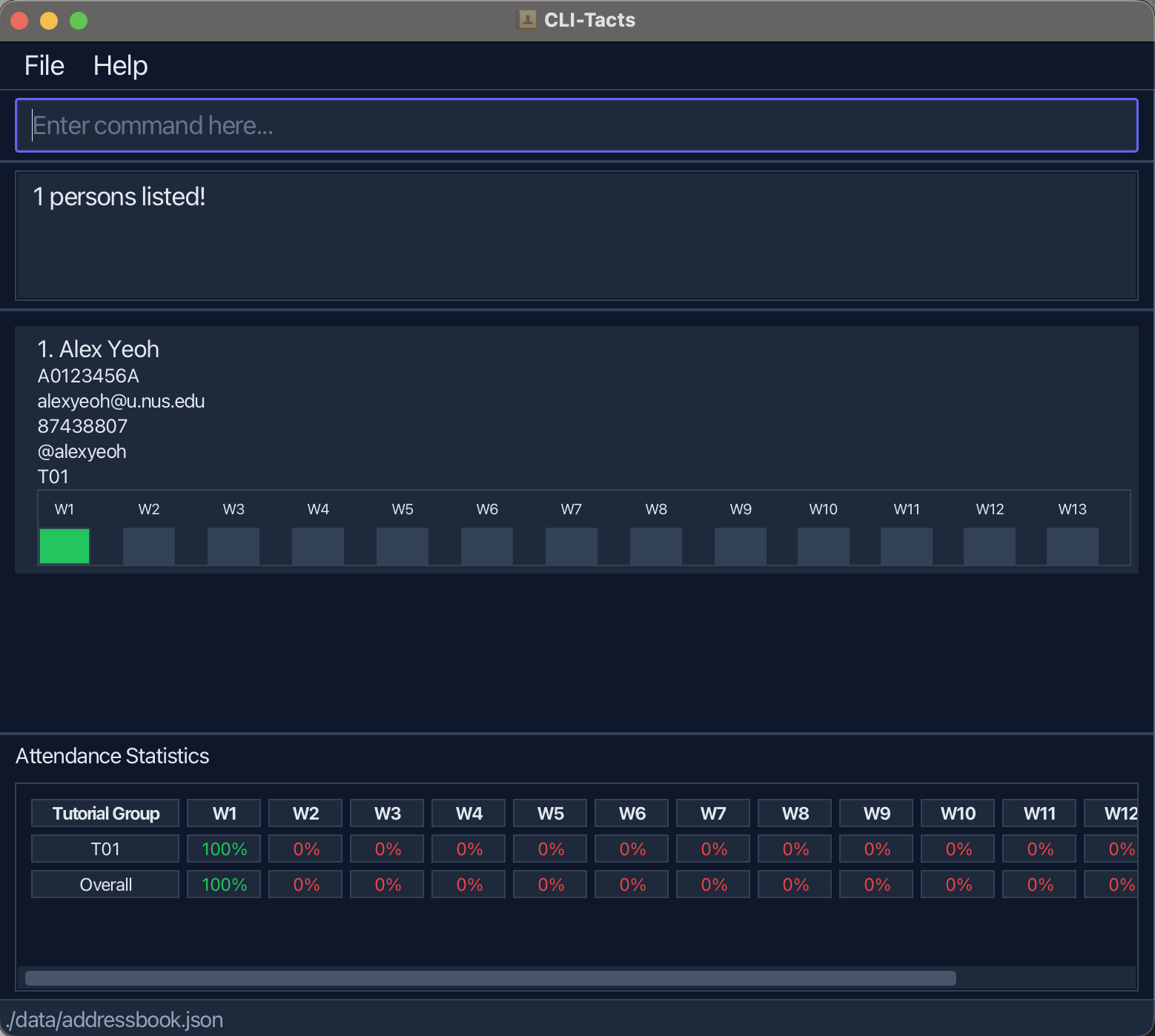Click the W1 100% cell in statistics
The image size is (1155, 1036).
(223, 849)
